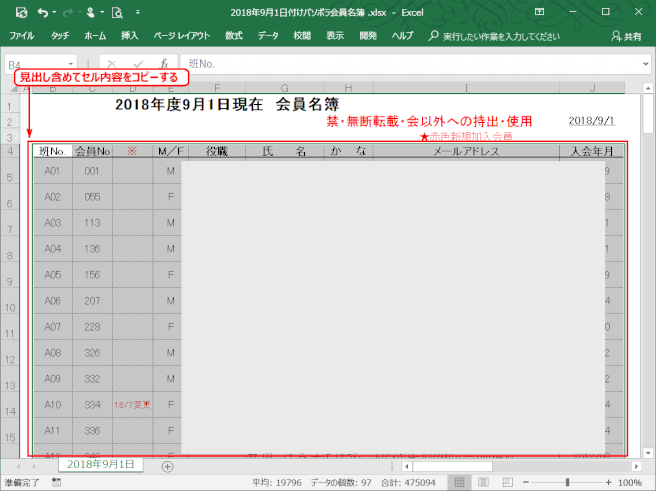The width and height of the screenshot is (656, 491).
Task: Select the 2018年9月1日 sheet tab
Action: [101, 464]
